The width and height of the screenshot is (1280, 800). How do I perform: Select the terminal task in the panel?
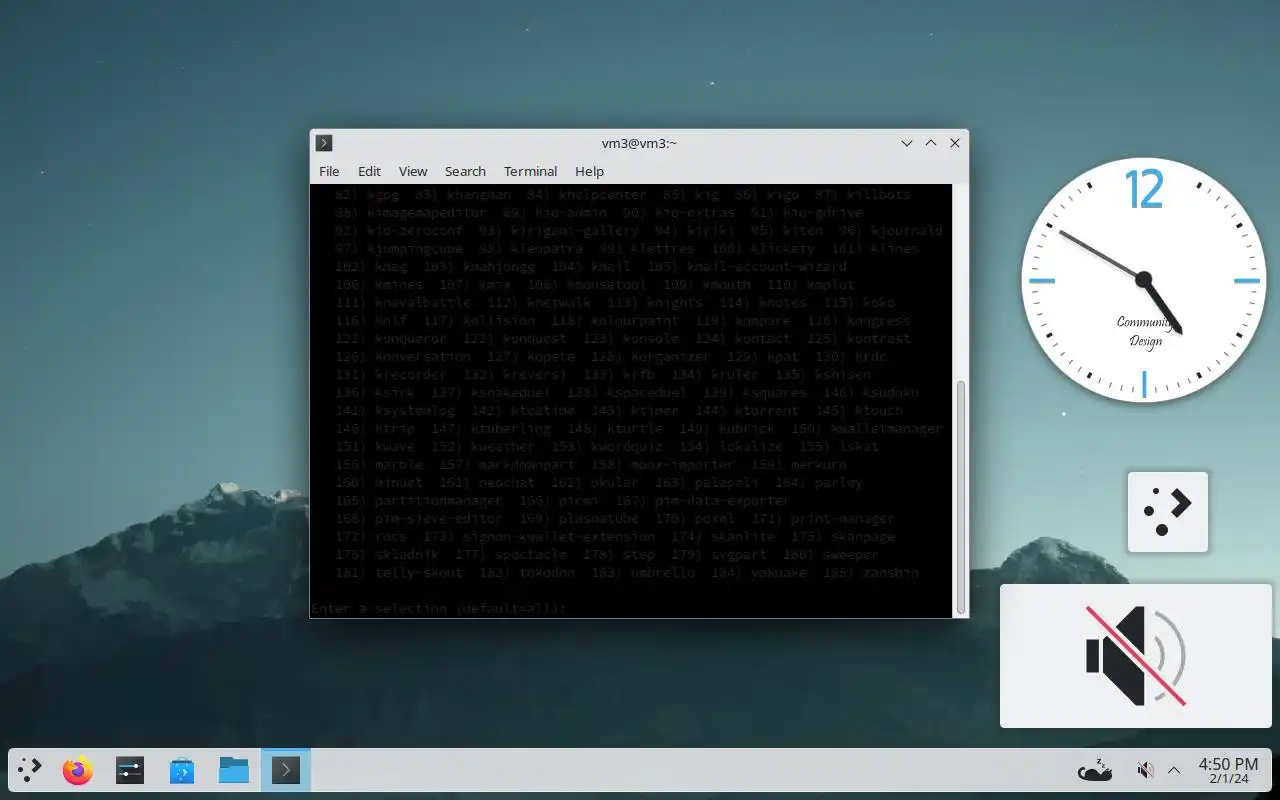(286, 770)
